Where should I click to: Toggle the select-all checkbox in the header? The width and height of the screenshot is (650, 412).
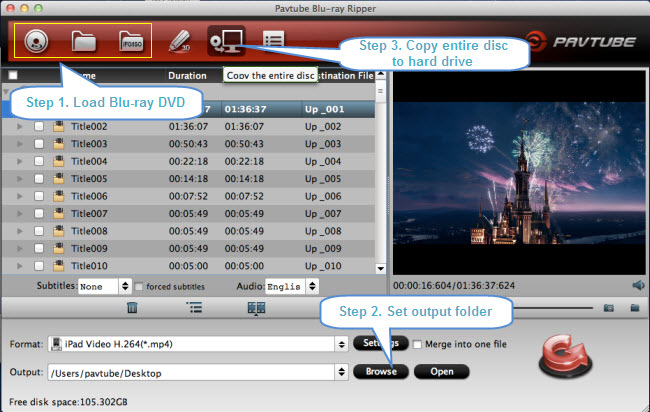[x=13, y=75]
